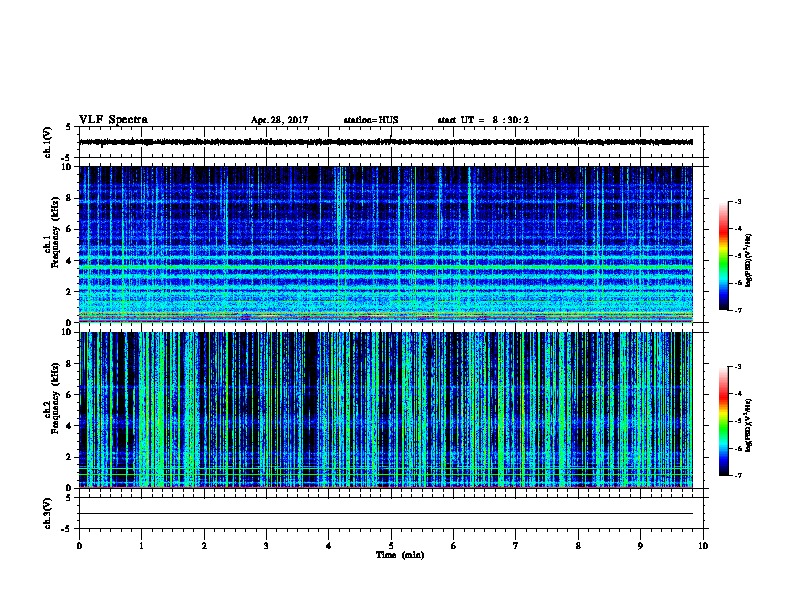The image size is (792, 612).
Task: Click the ch.2 color bar 'log(PSD)' unit label
Action: [749, 425]
